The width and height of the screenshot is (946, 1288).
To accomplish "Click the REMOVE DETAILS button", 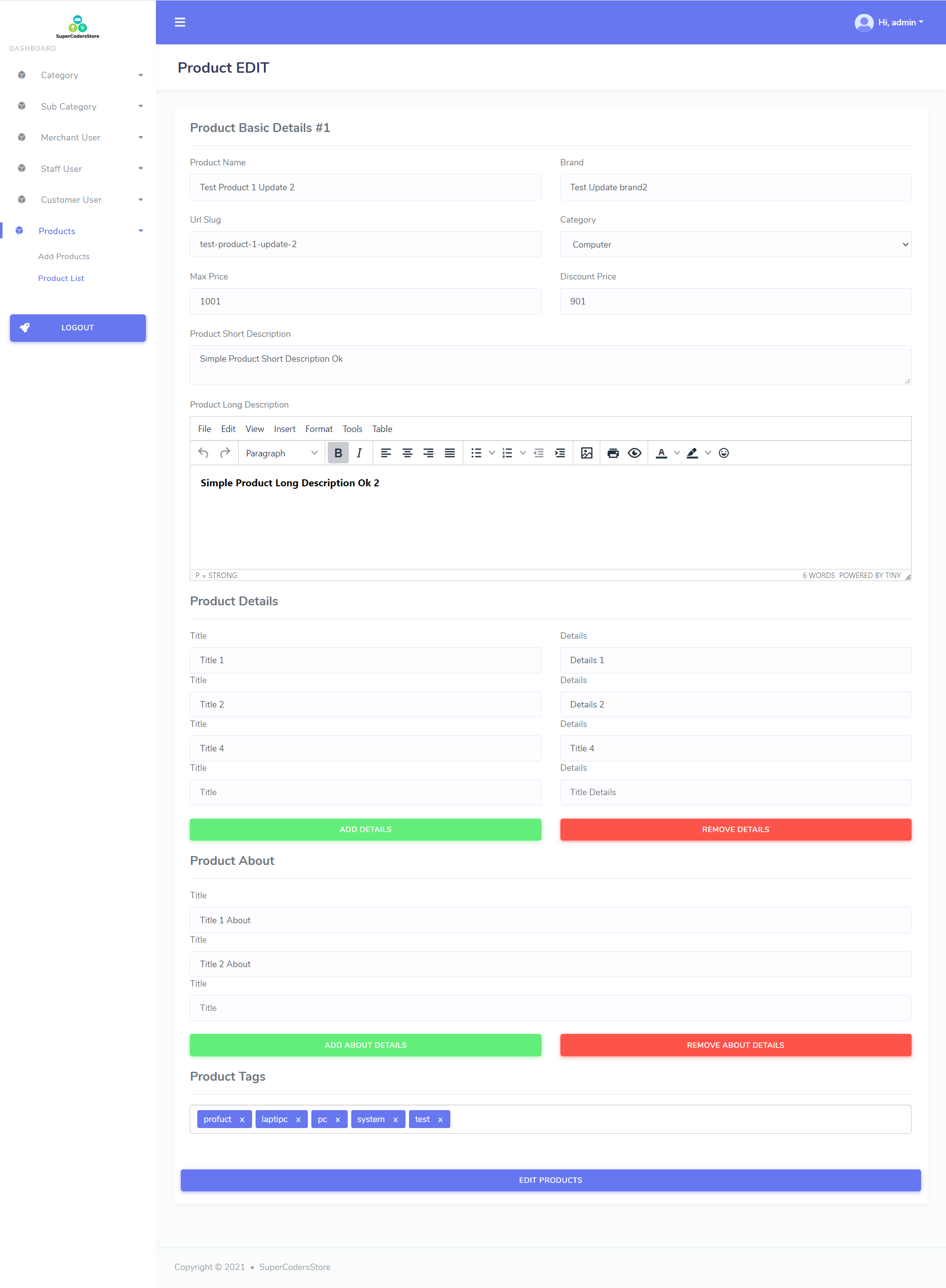I will click(735, 829).
